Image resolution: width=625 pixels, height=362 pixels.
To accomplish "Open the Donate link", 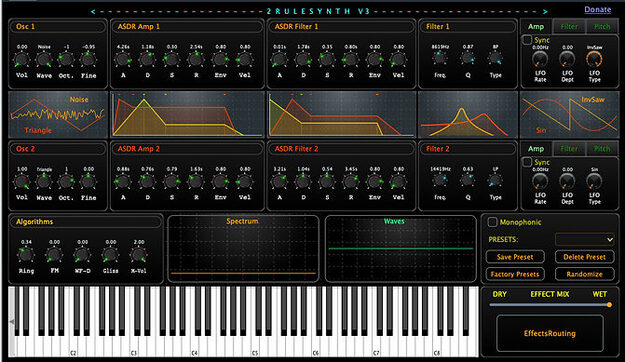I will click(x=597, y=10).
